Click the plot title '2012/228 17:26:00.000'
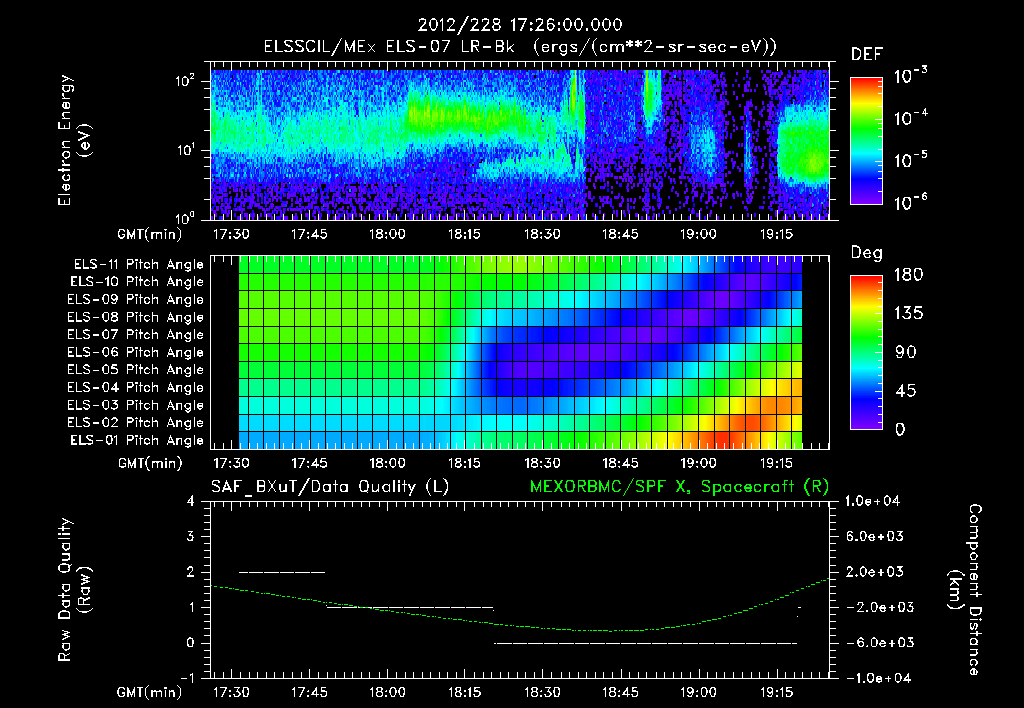1024x708 pixels. (x=520, y=25)
